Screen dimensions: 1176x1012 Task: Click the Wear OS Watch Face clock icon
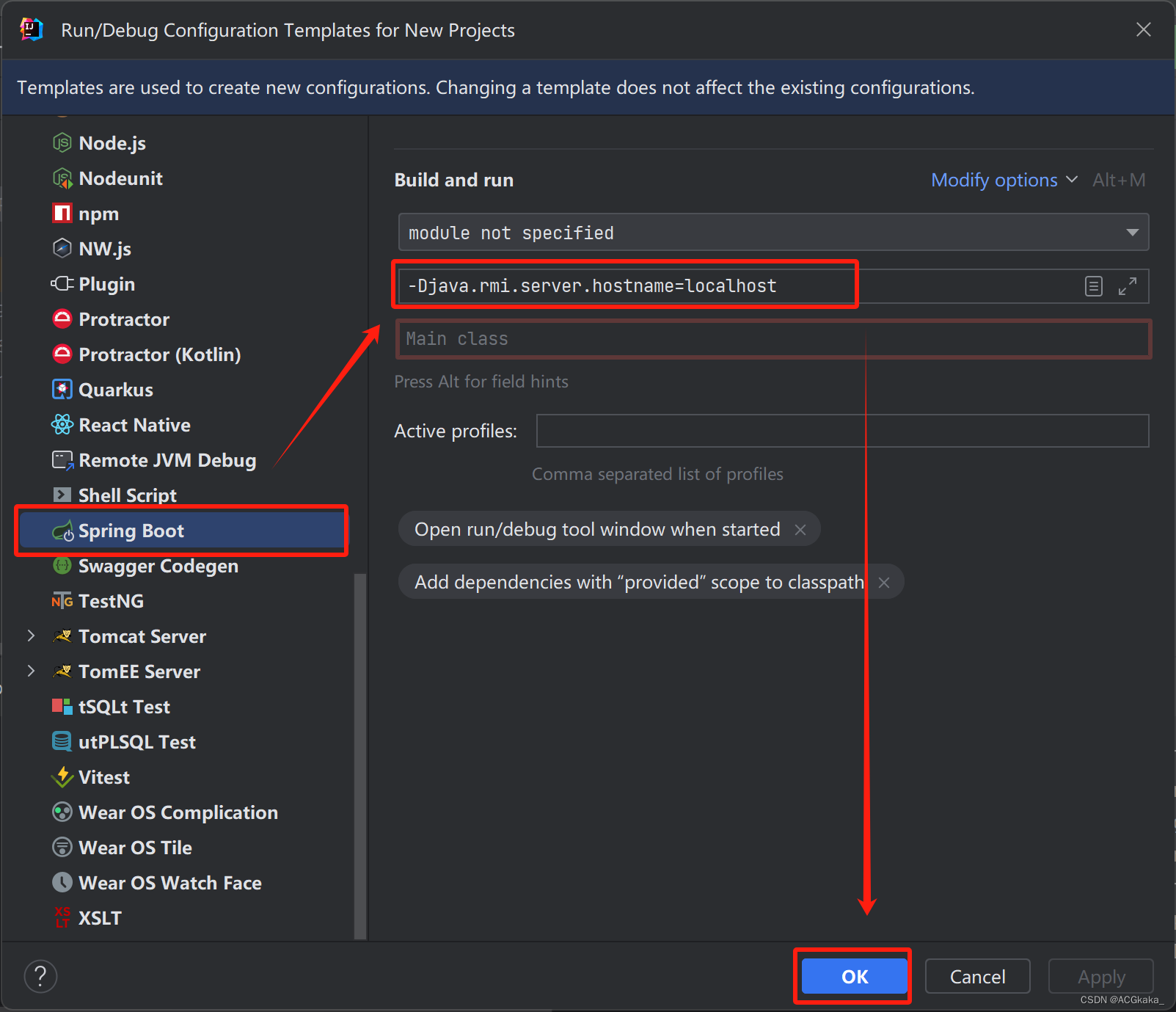(x=62, y=883)
